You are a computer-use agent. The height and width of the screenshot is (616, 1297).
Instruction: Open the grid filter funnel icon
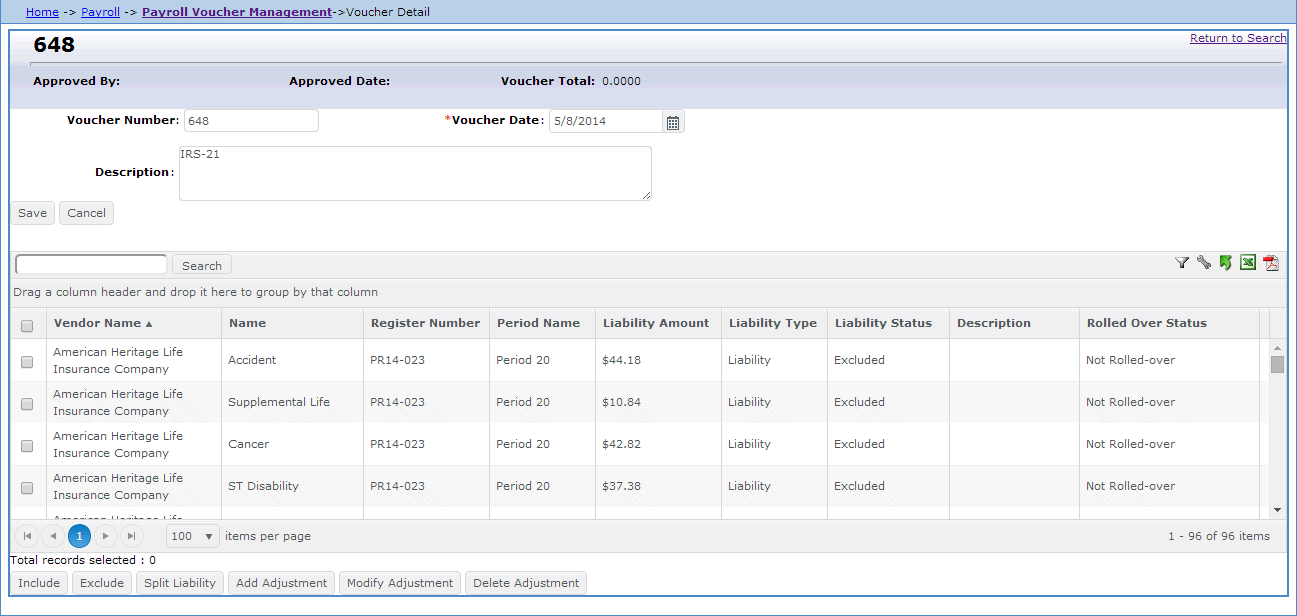point(1181,262)
